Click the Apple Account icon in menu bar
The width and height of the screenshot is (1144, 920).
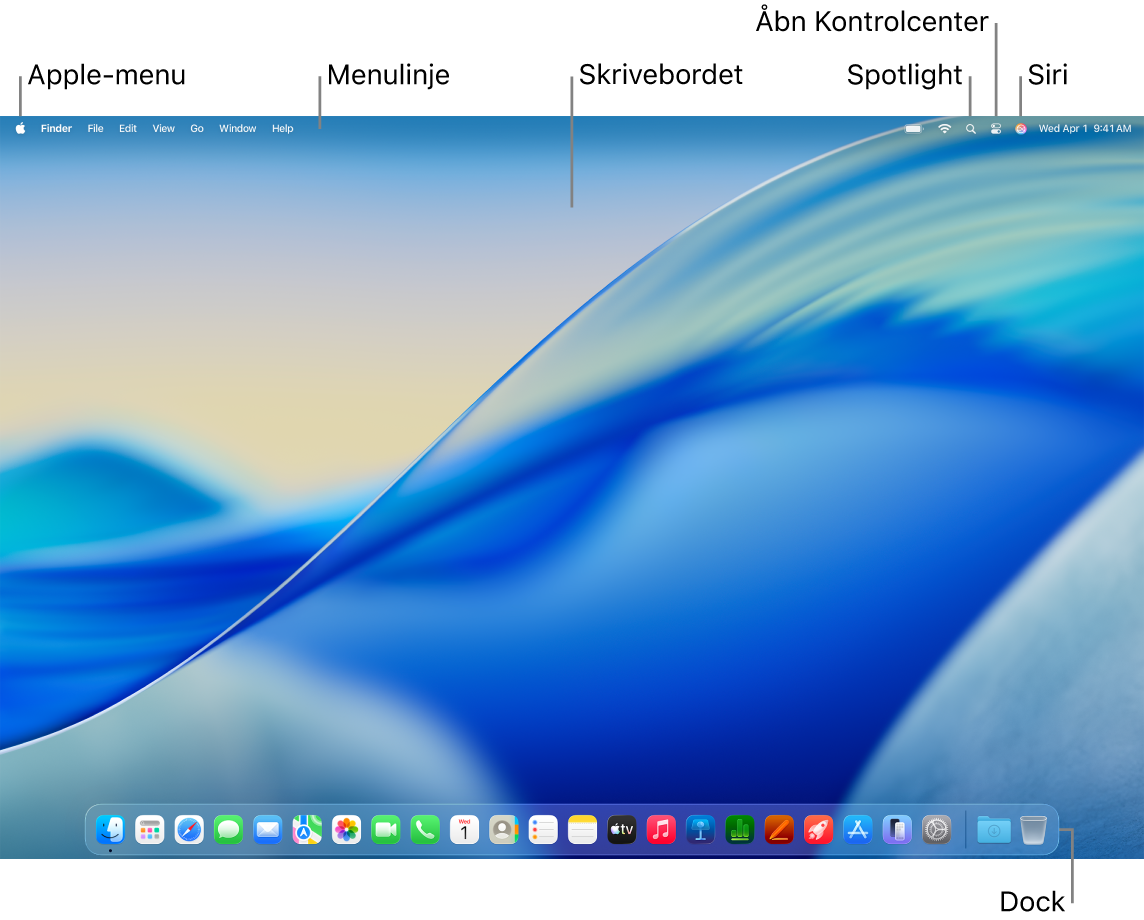(x=1020, y=128)
